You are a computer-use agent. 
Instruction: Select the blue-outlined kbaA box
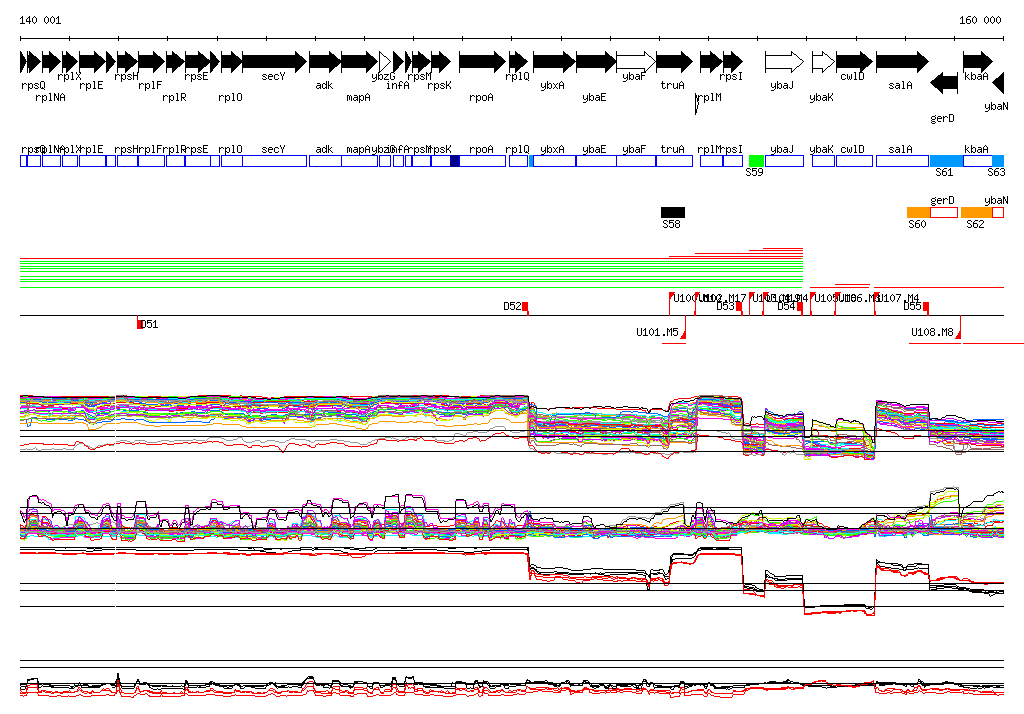click(978, 161)
